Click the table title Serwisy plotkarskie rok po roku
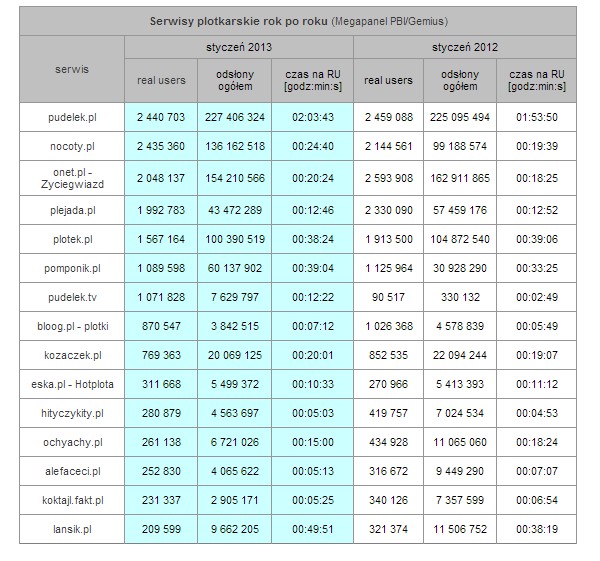The height and width of the screenshot is (561, 600). click(238, 21)
